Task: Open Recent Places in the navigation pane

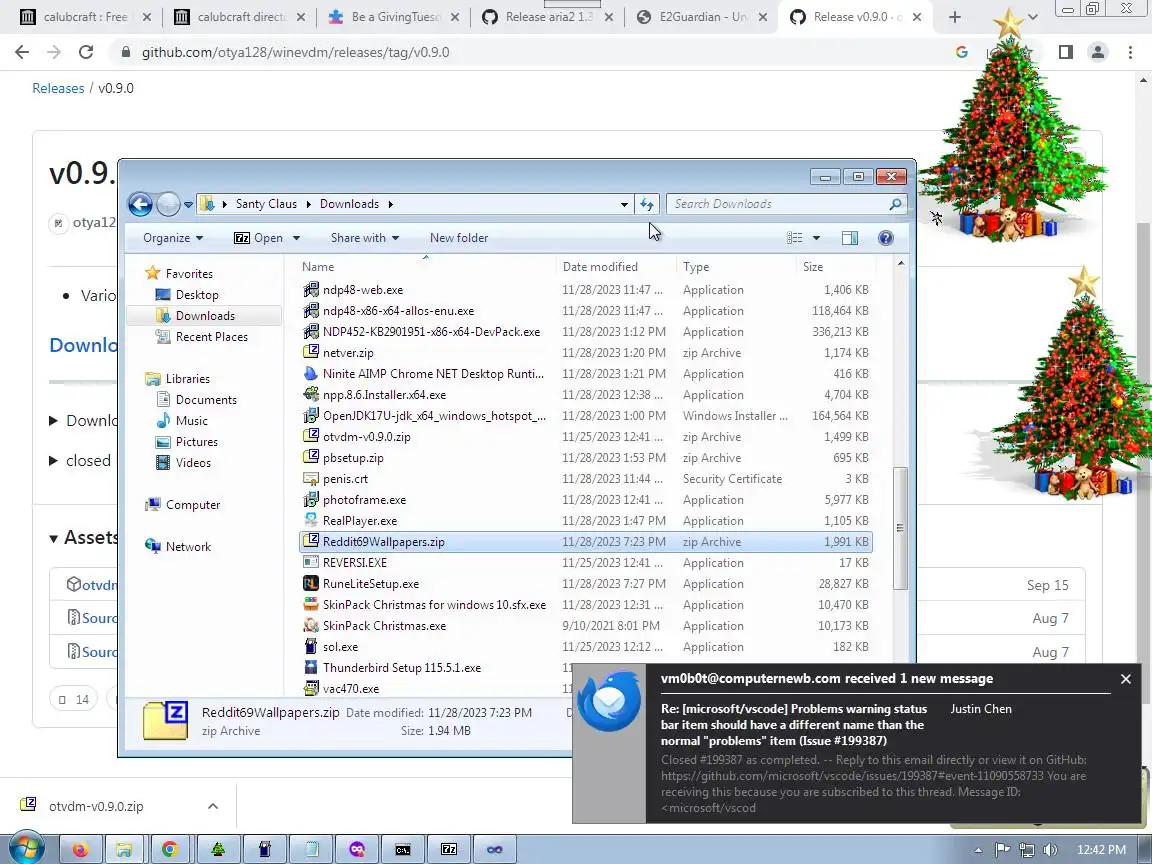Action: (x=212, y=336)
